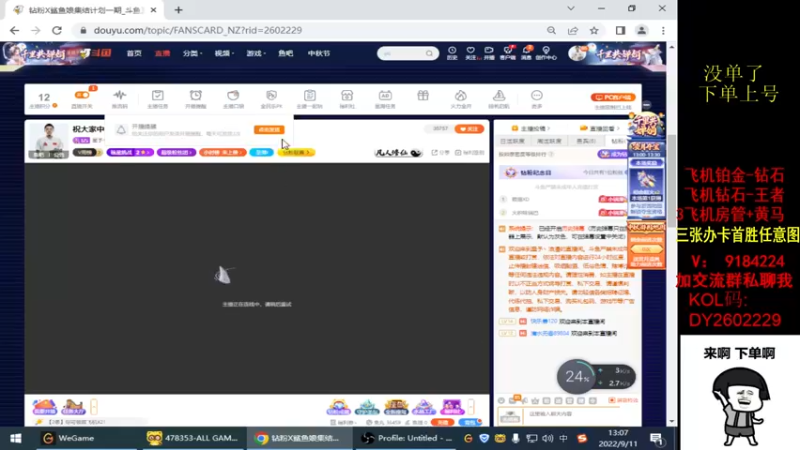
Task: Expand the 主播投稿 section header
Action: pyautogui.click(x=531, y=129)
